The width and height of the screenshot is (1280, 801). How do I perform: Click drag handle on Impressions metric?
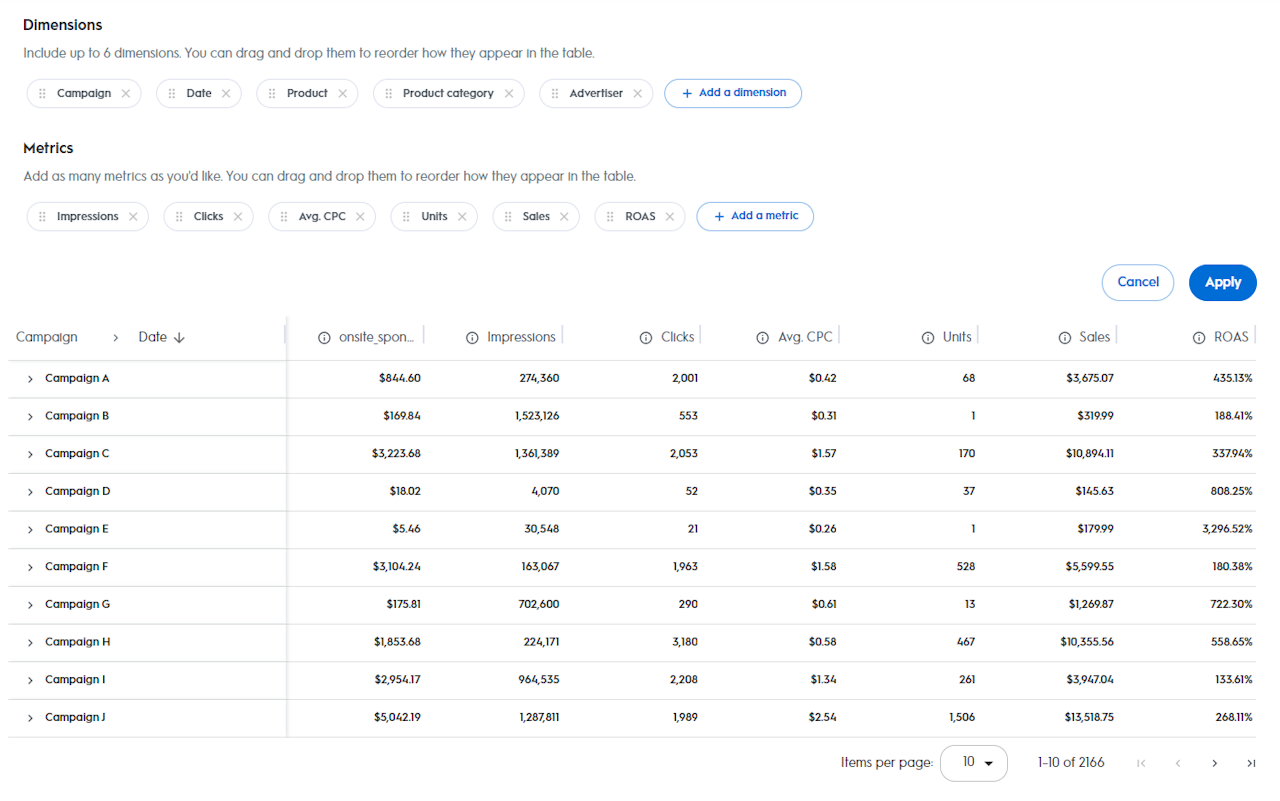coord(42,217)
